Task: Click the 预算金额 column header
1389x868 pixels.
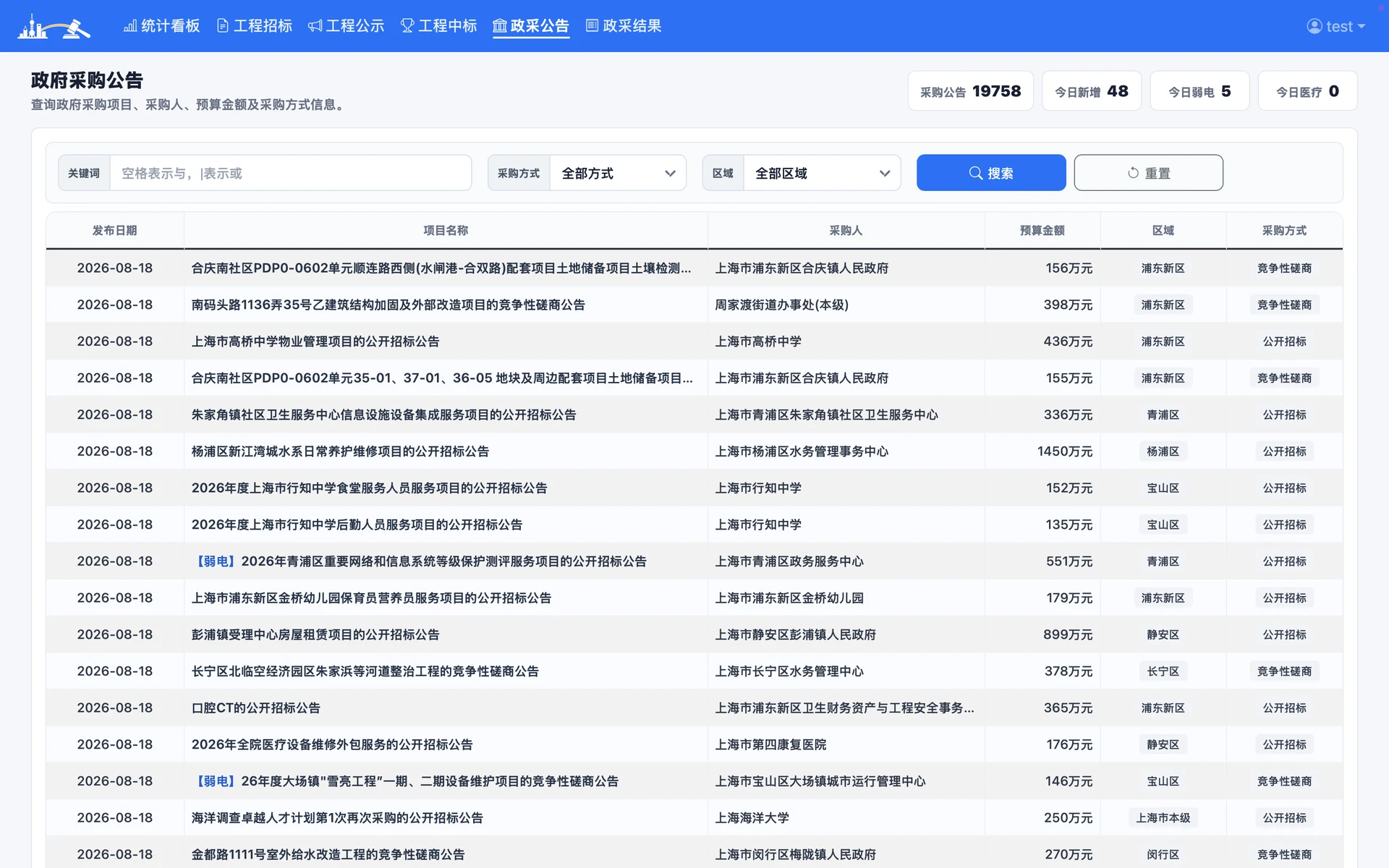Action: coord(1042,230)
